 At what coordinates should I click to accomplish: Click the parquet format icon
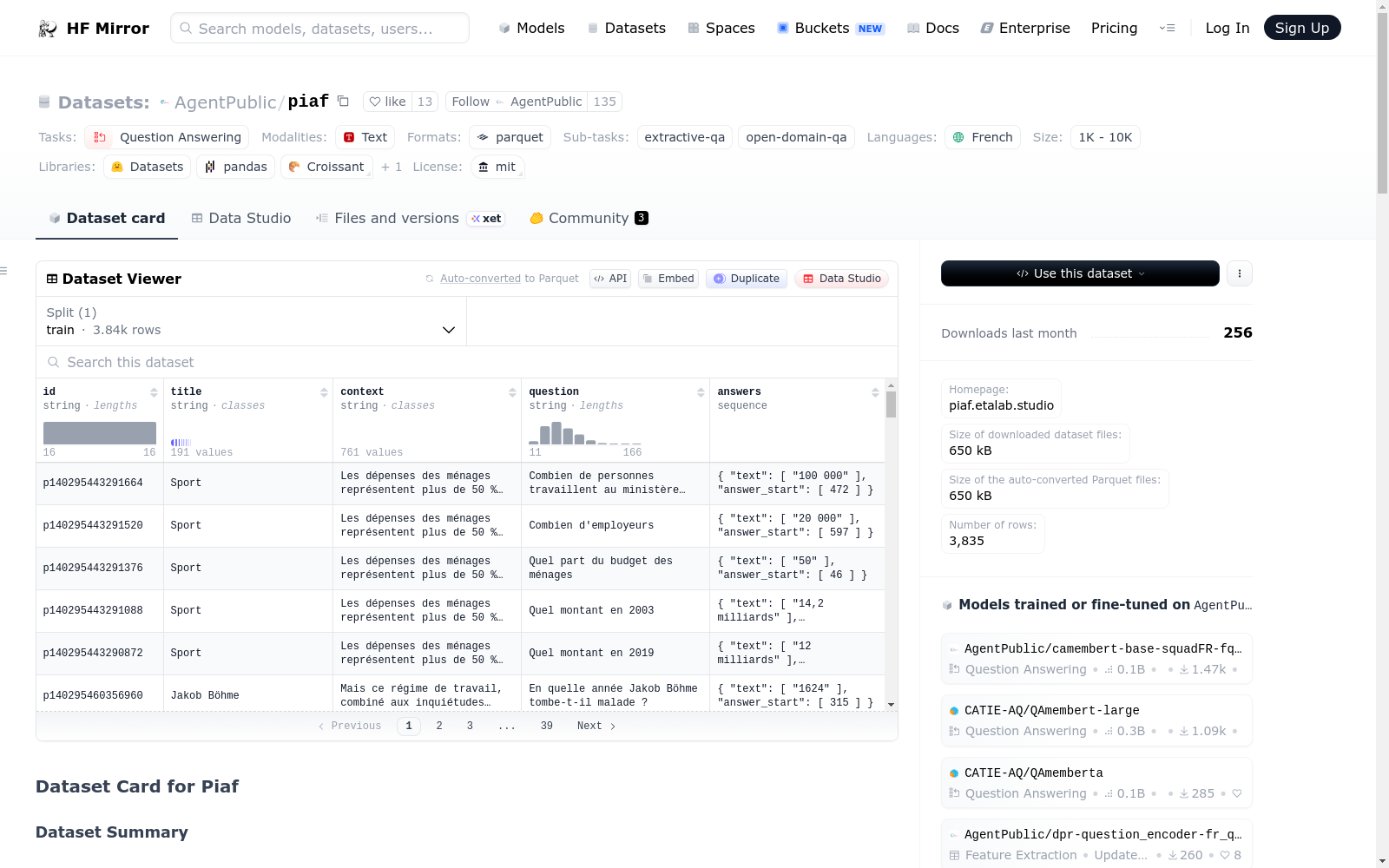point(483,137)
